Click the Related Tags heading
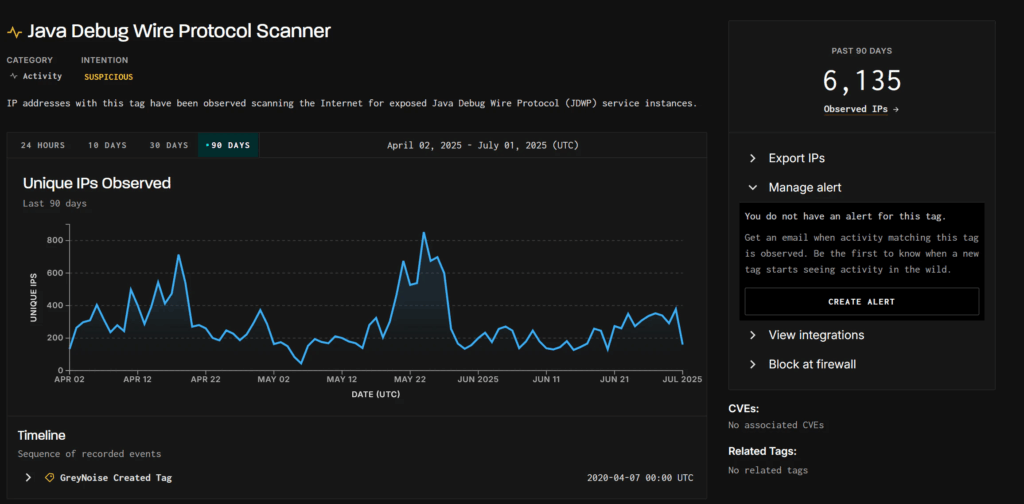1024x504 pixels. pyautogui.click(x=762, y=451)
